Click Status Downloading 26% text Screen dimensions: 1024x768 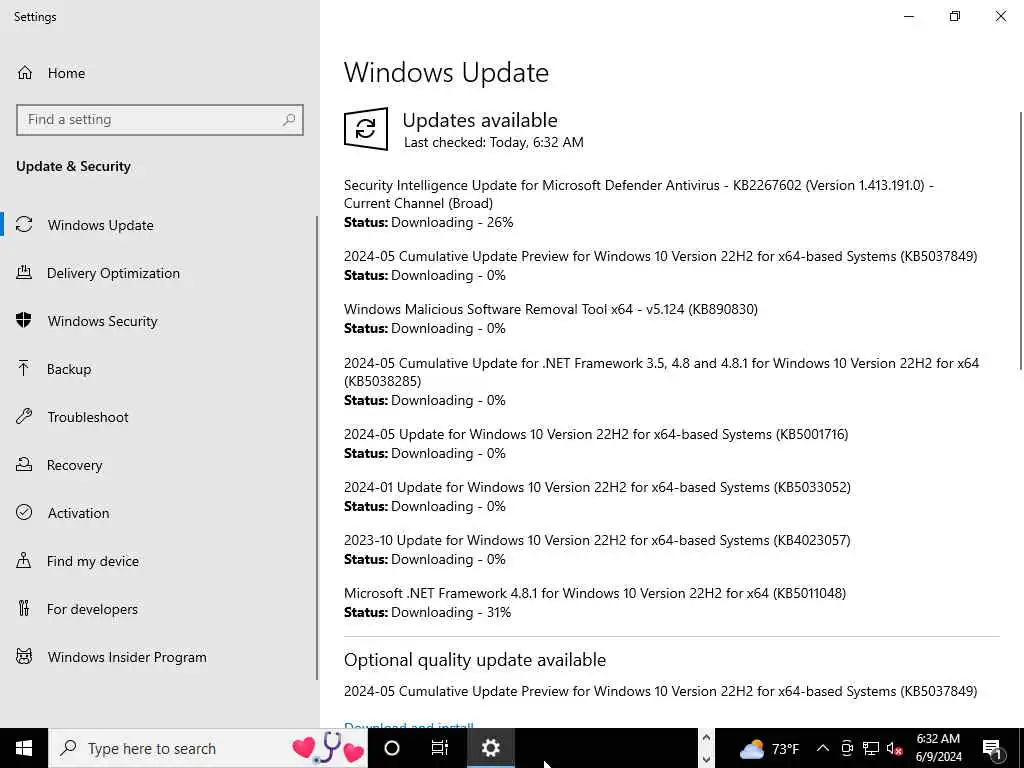click(x=428, y=222)
